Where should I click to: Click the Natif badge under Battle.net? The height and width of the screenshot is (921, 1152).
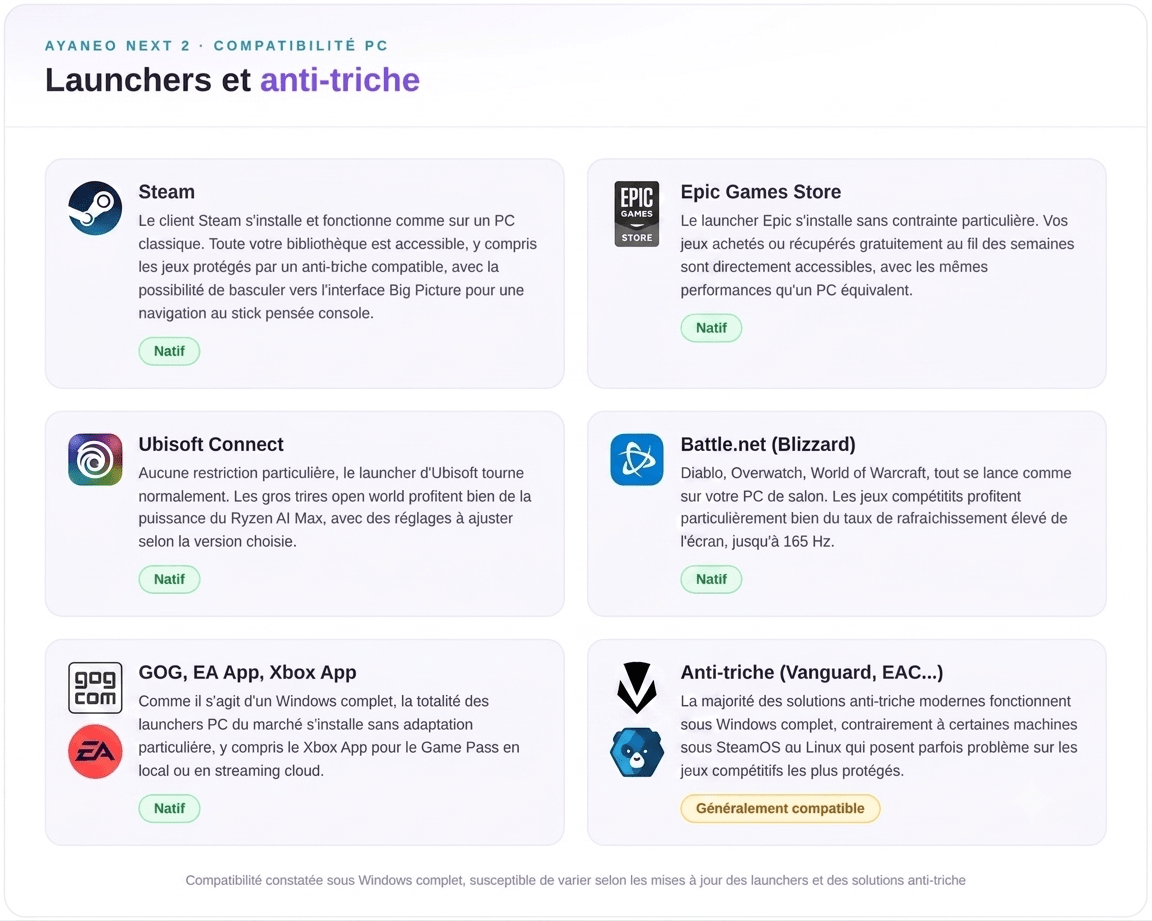tap(711, 579)
